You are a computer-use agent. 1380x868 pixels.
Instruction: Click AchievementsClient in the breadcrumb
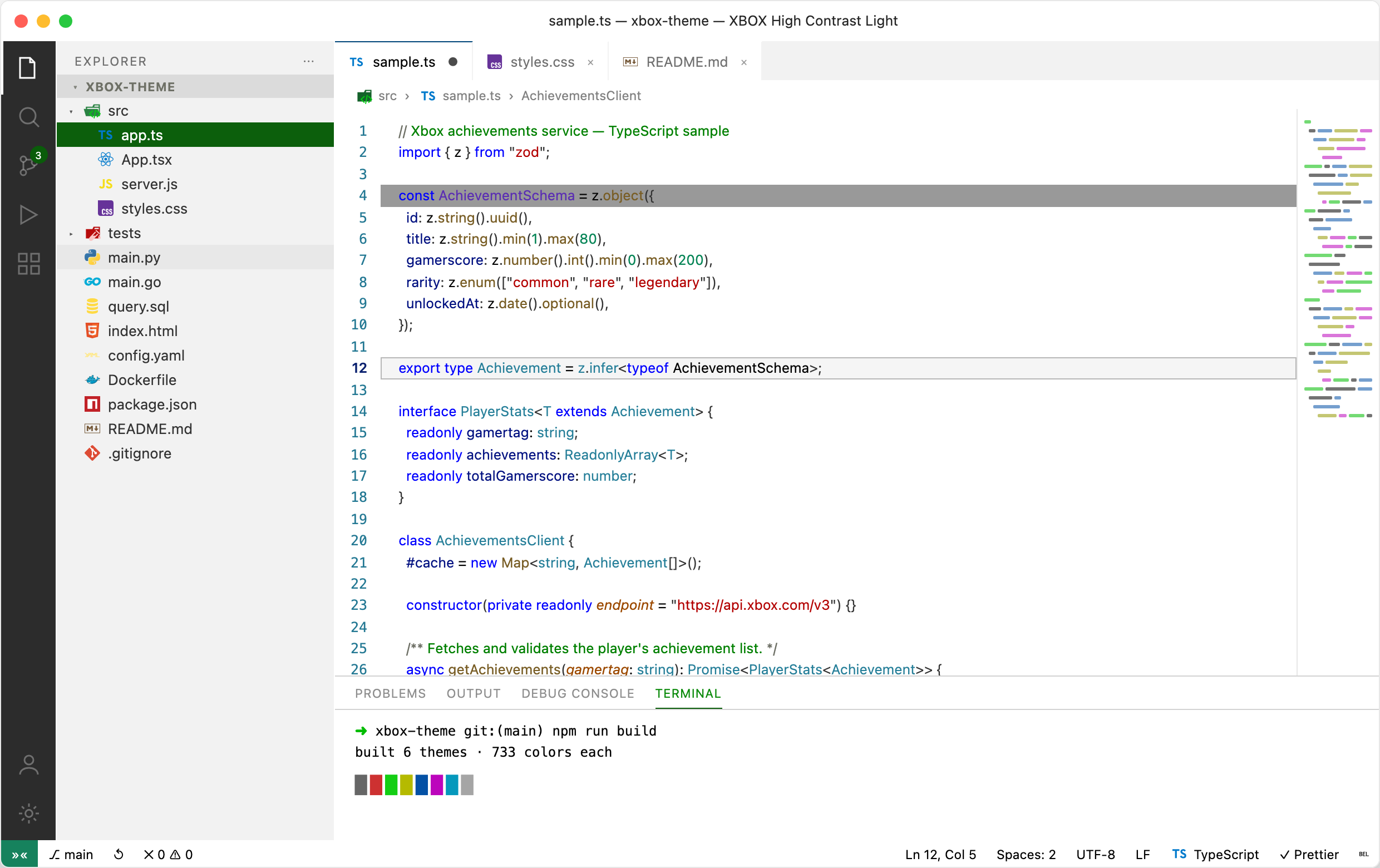point(580,96)
